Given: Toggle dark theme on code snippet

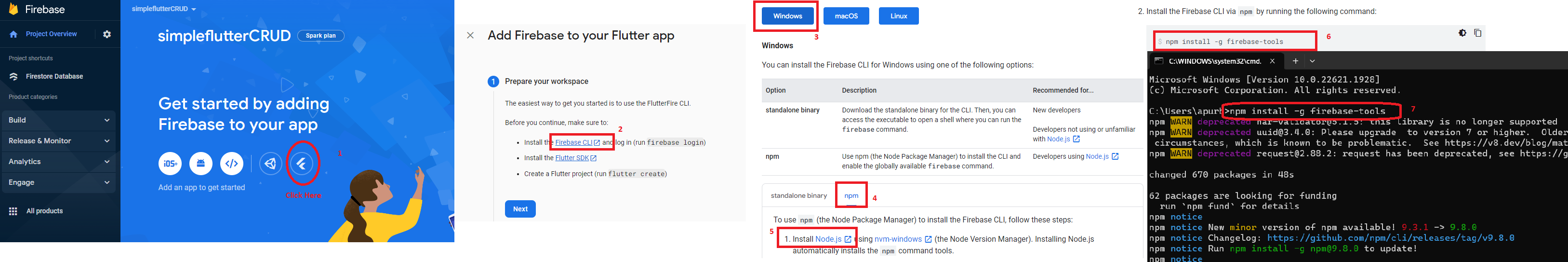Looking at the screenshot, I should (1462, 33).
